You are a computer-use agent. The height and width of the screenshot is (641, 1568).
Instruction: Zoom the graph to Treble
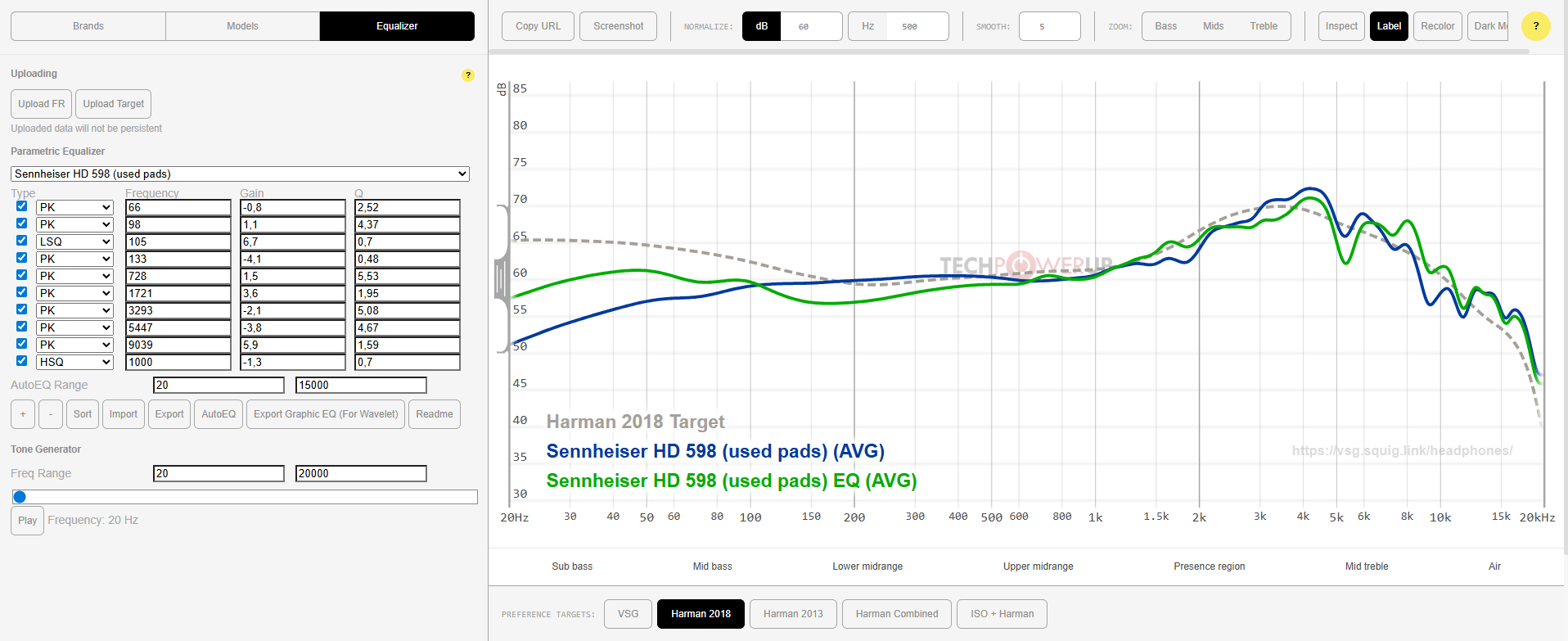tap(1264, 26)
